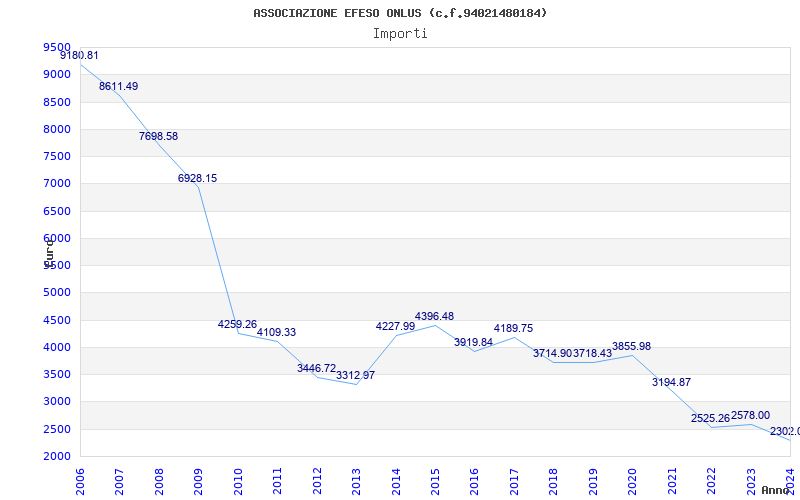This screenshot has height=500, width=800.
Task: Click x-axis year label 2016
Action: 474,482
